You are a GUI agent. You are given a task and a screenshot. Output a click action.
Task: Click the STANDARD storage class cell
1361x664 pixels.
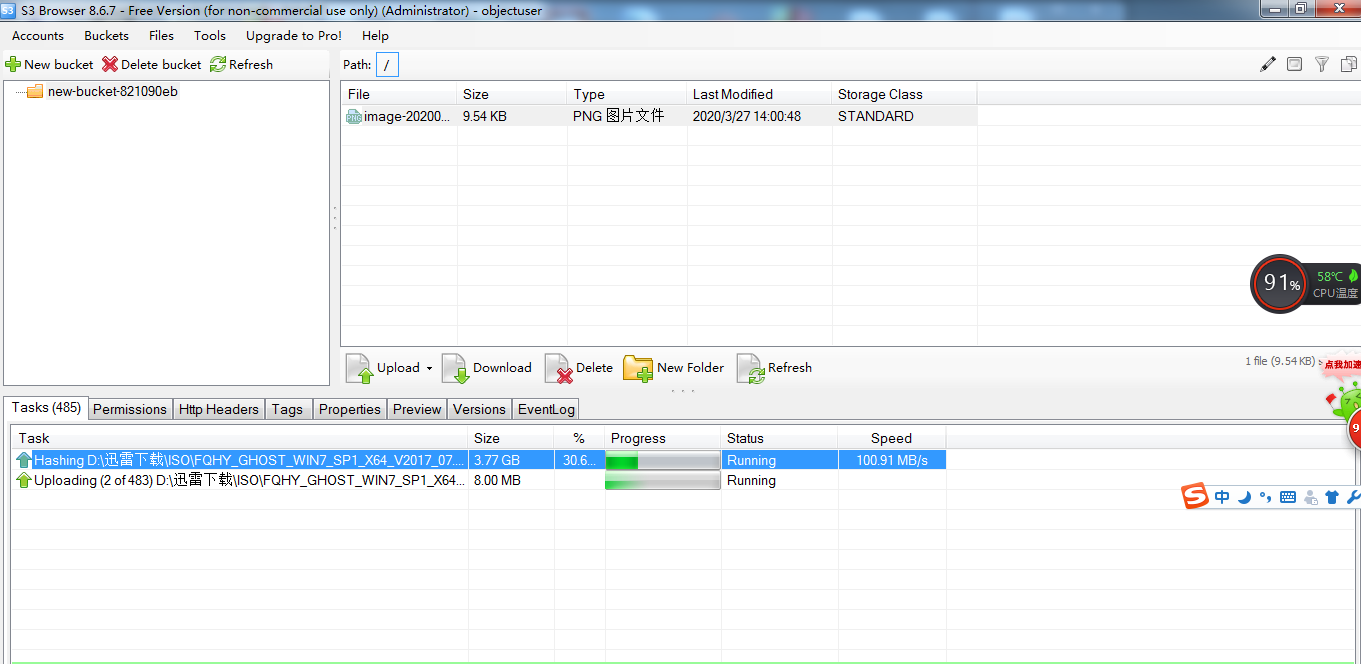[x=876, y=116]
